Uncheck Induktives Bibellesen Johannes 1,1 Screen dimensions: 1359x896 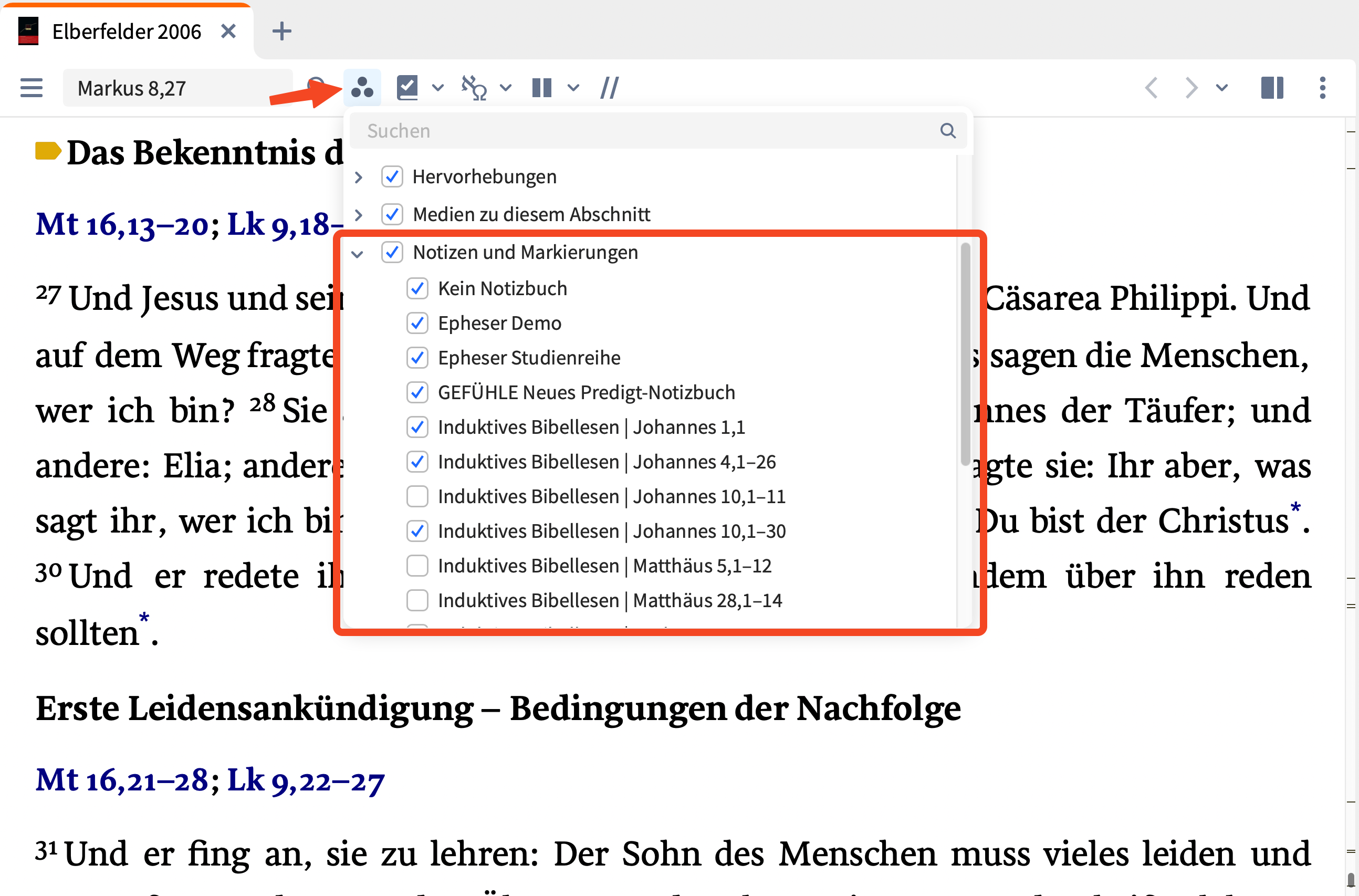click(417, 427)
